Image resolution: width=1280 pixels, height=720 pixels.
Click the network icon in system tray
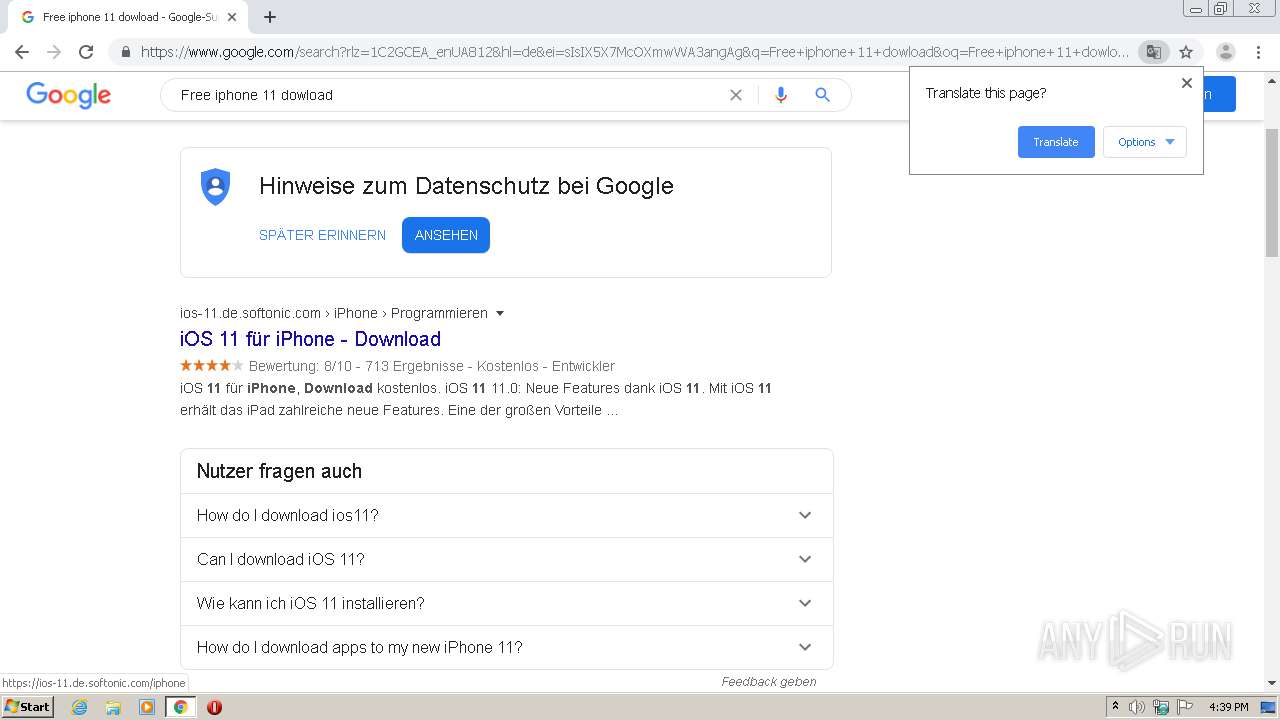pyautogui.click(x=1161, y=707)
